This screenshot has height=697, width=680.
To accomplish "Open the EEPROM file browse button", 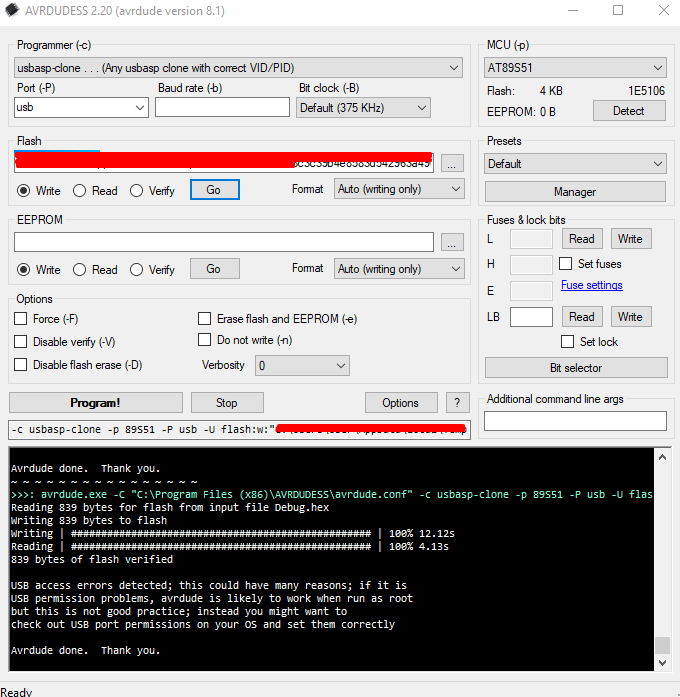I will (x=452, y=242).
